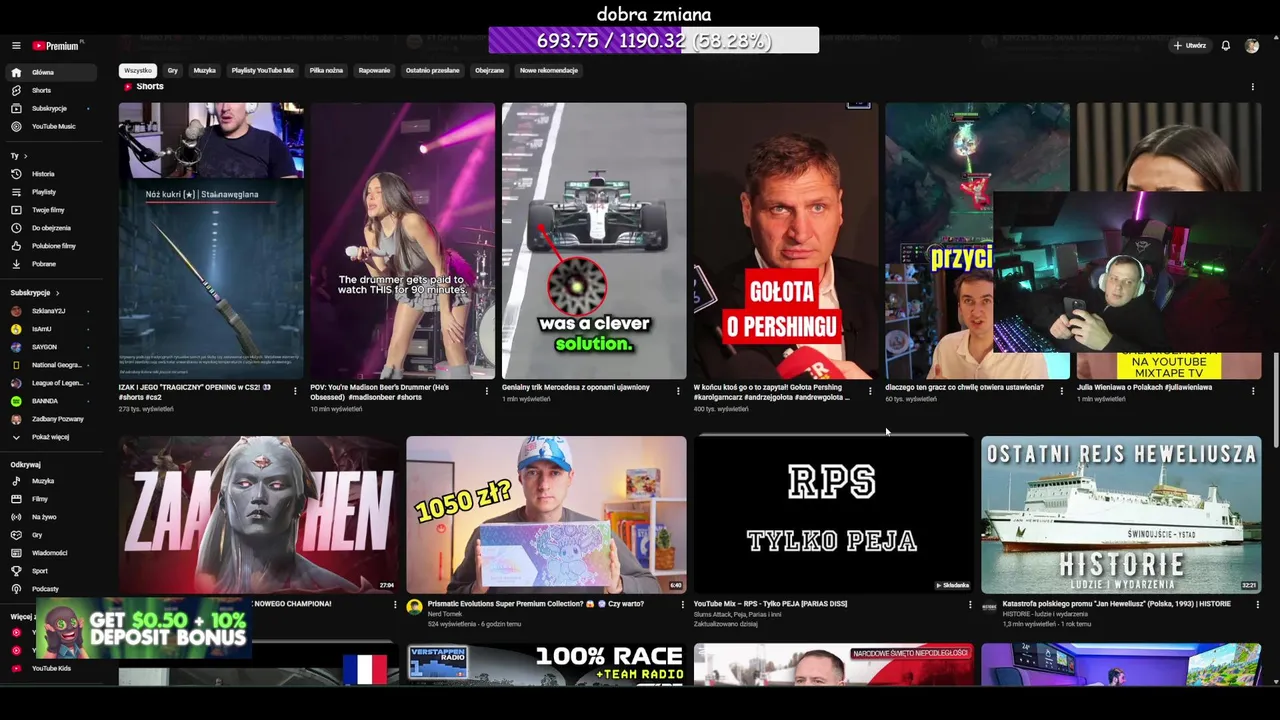Select Nowe rekomendacje filter chip
Image resolution: width=1280 pixels, height=720 pixels.
[549, 71]
